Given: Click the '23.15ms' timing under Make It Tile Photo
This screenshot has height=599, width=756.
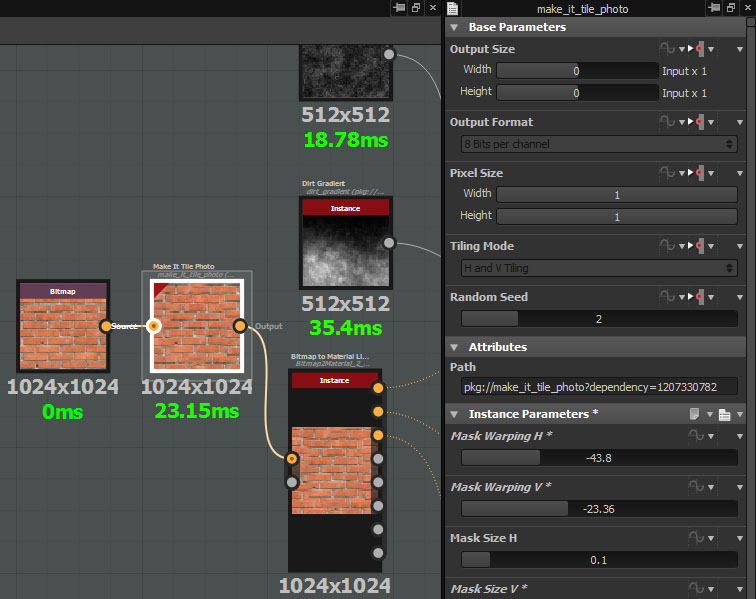Looking at the screenshot, I should pyautogui.click(x=197, y=411).
